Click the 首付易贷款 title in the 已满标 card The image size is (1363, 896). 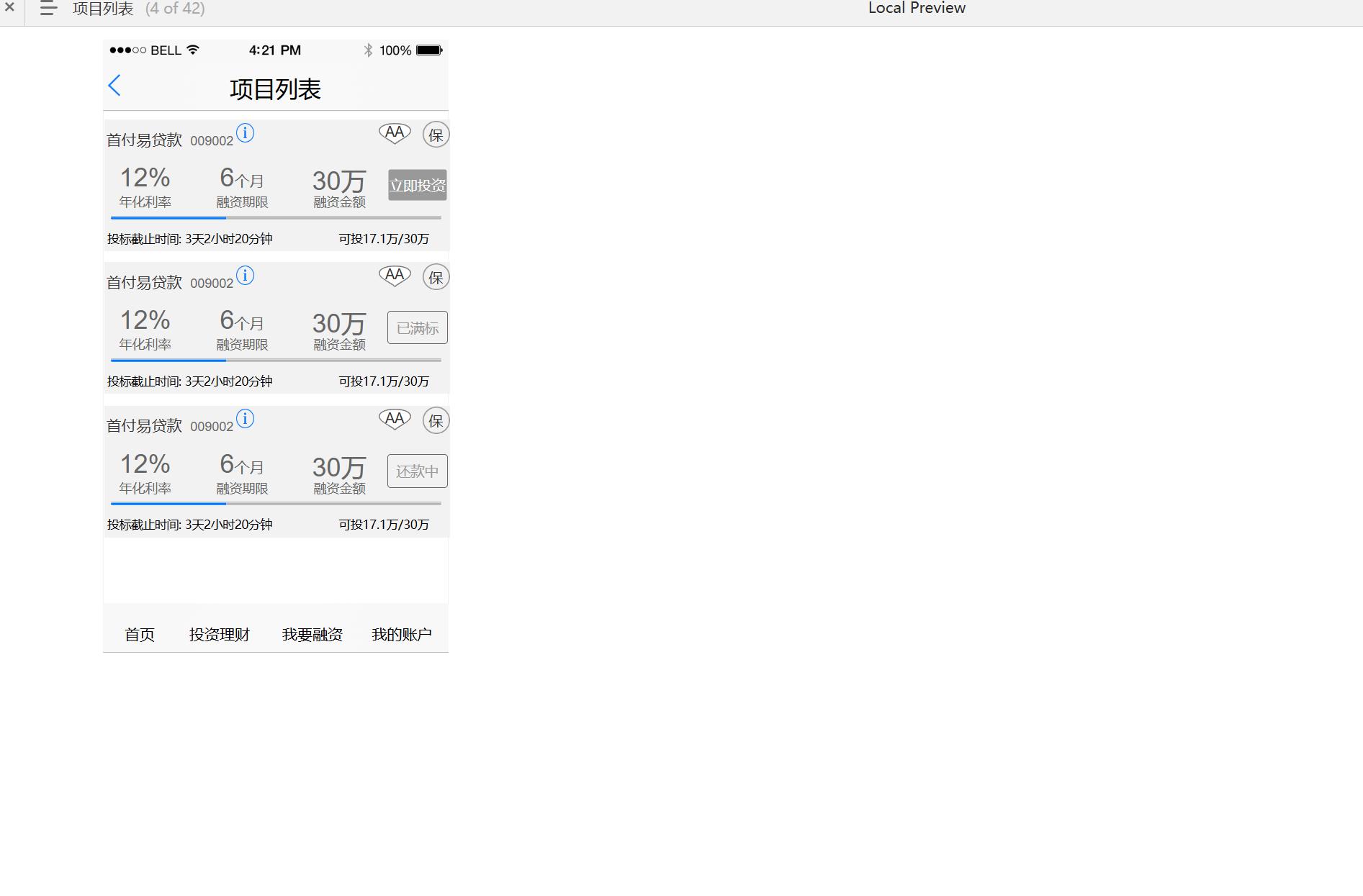pos(145,283)
